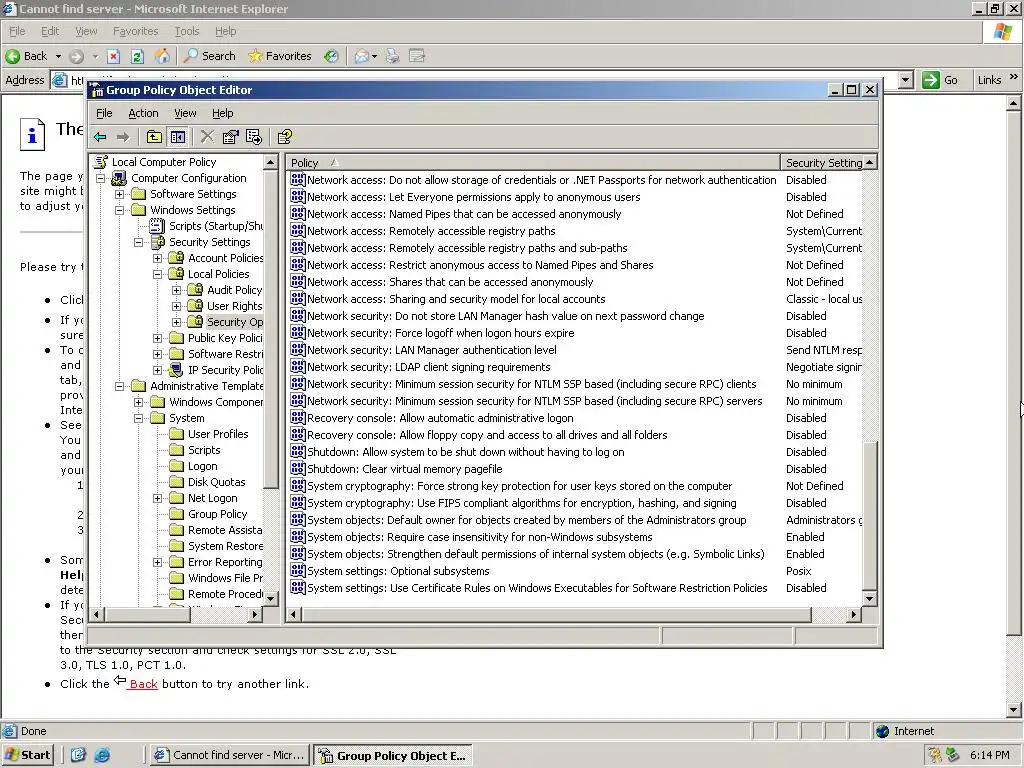Image resolution: width=1024 pixels, height=768 pixels.
Task: Click the Start button
Action: (27, 756)
